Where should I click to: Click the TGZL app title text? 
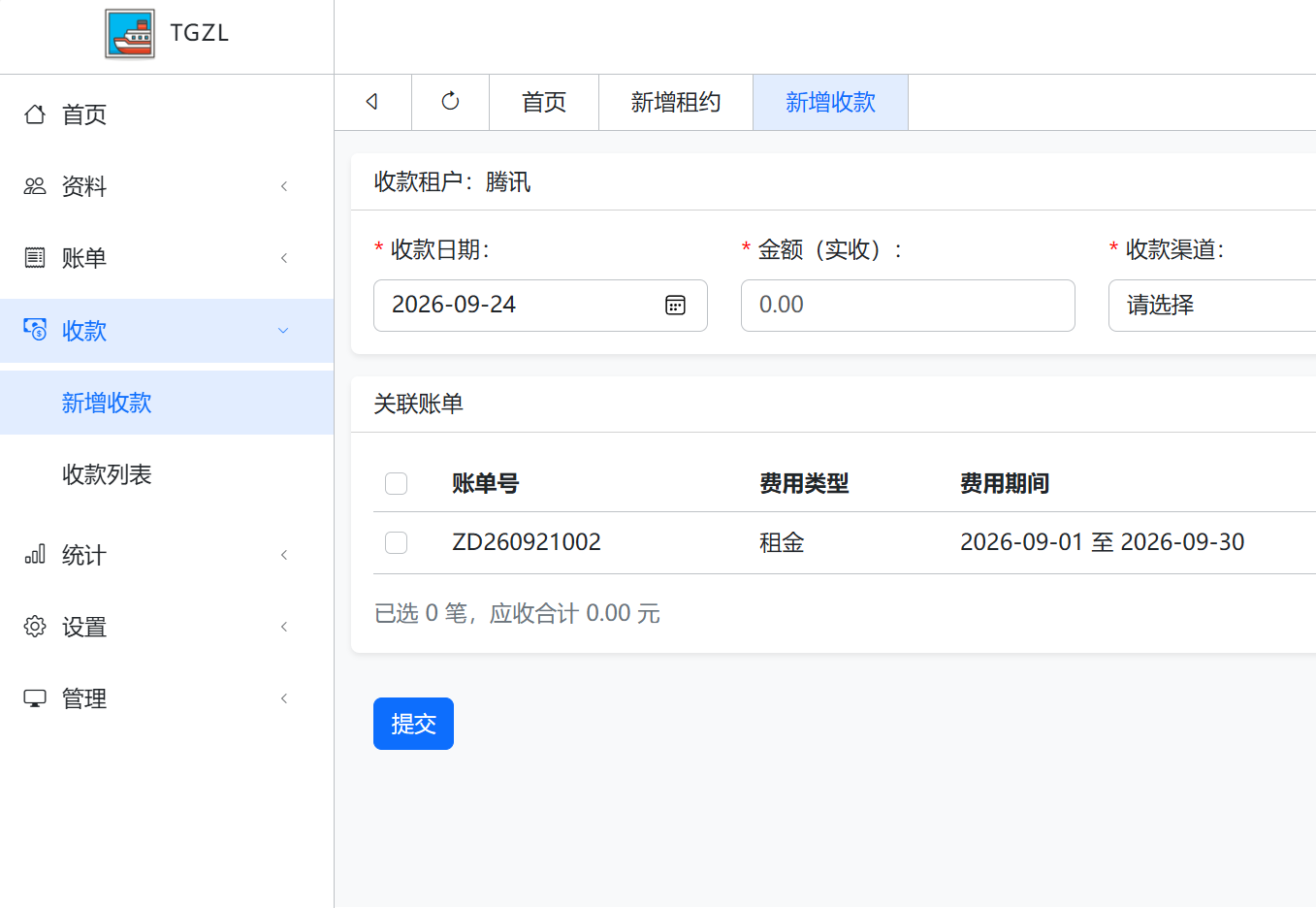tap(200, 33)
